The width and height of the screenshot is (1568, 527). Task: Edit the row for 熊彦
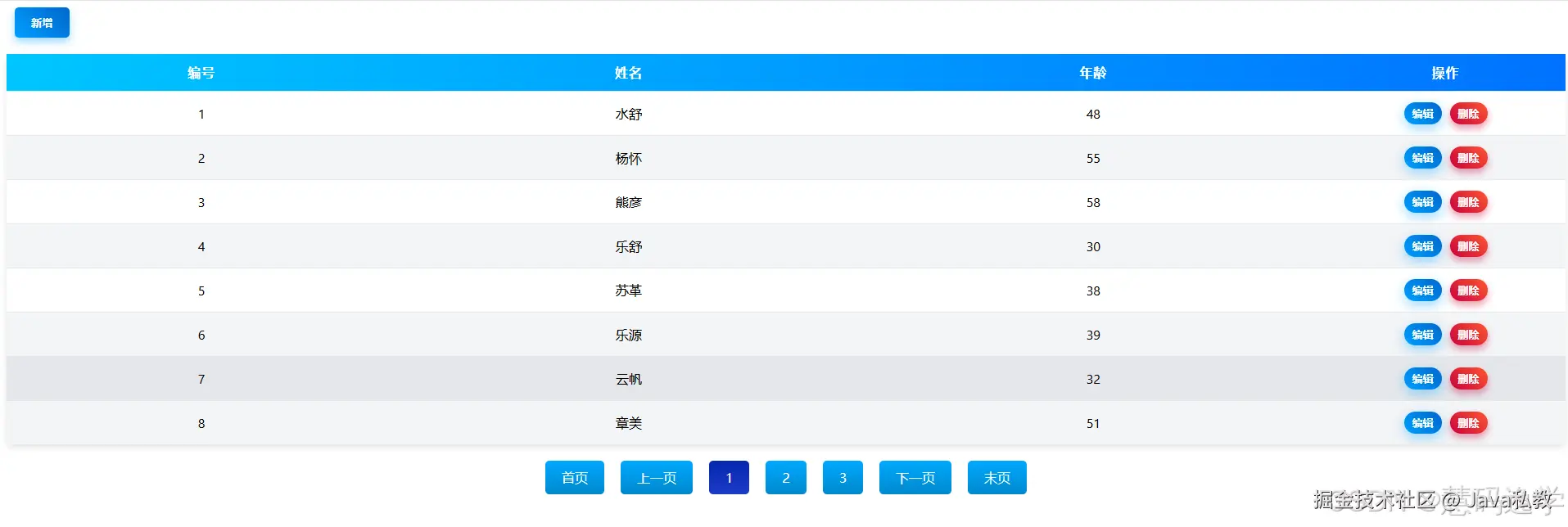1422,202
